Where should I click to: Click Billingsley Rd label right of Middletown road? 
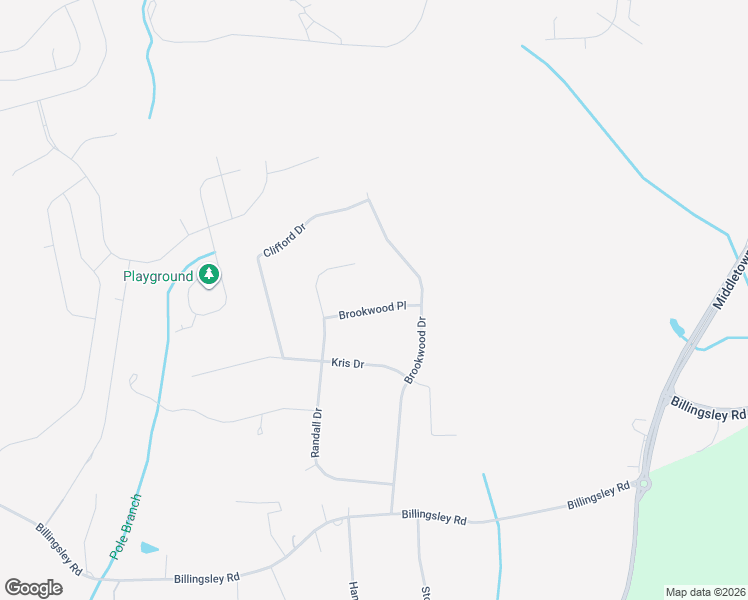[708, 409]
